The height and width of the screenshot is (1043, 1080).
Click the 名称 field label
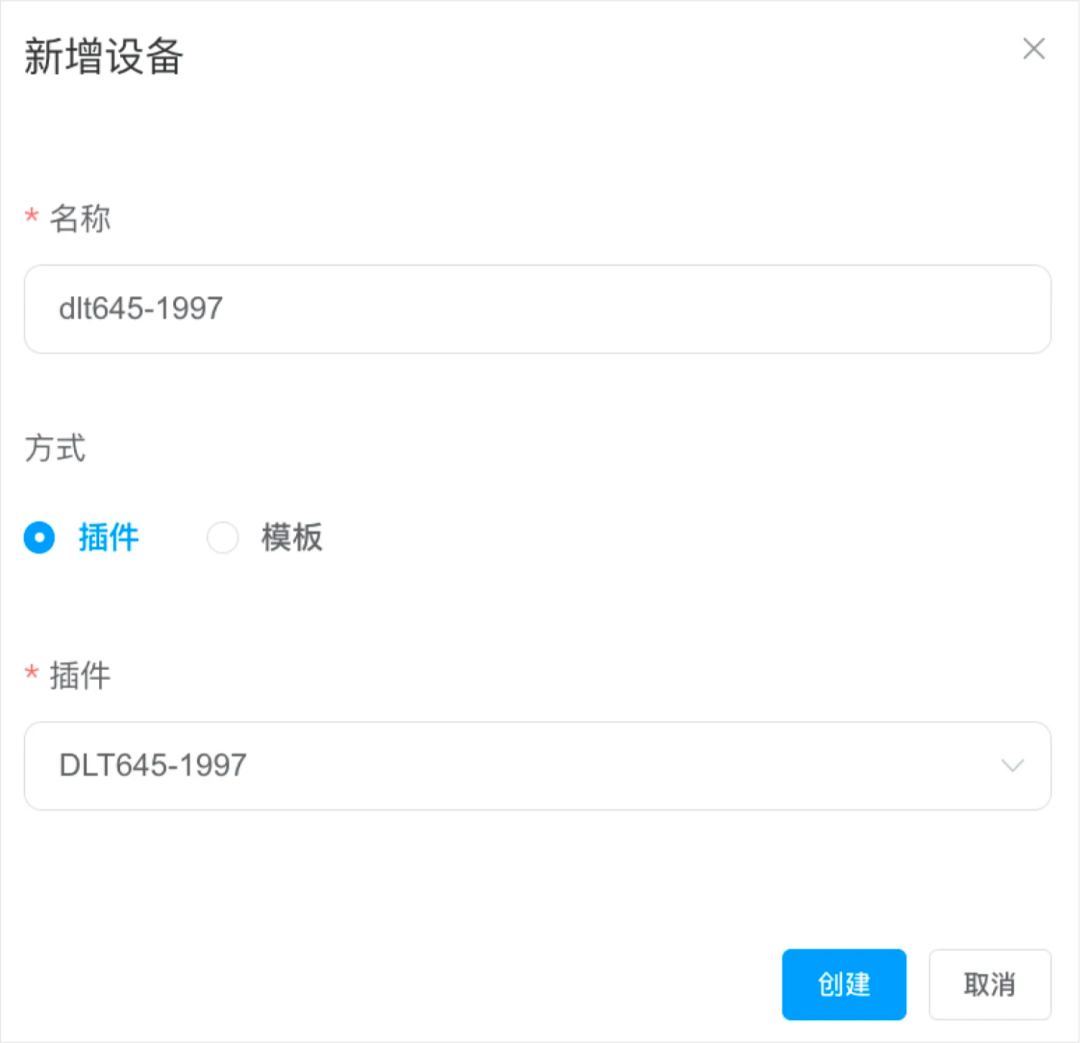(x=80, y=218)
